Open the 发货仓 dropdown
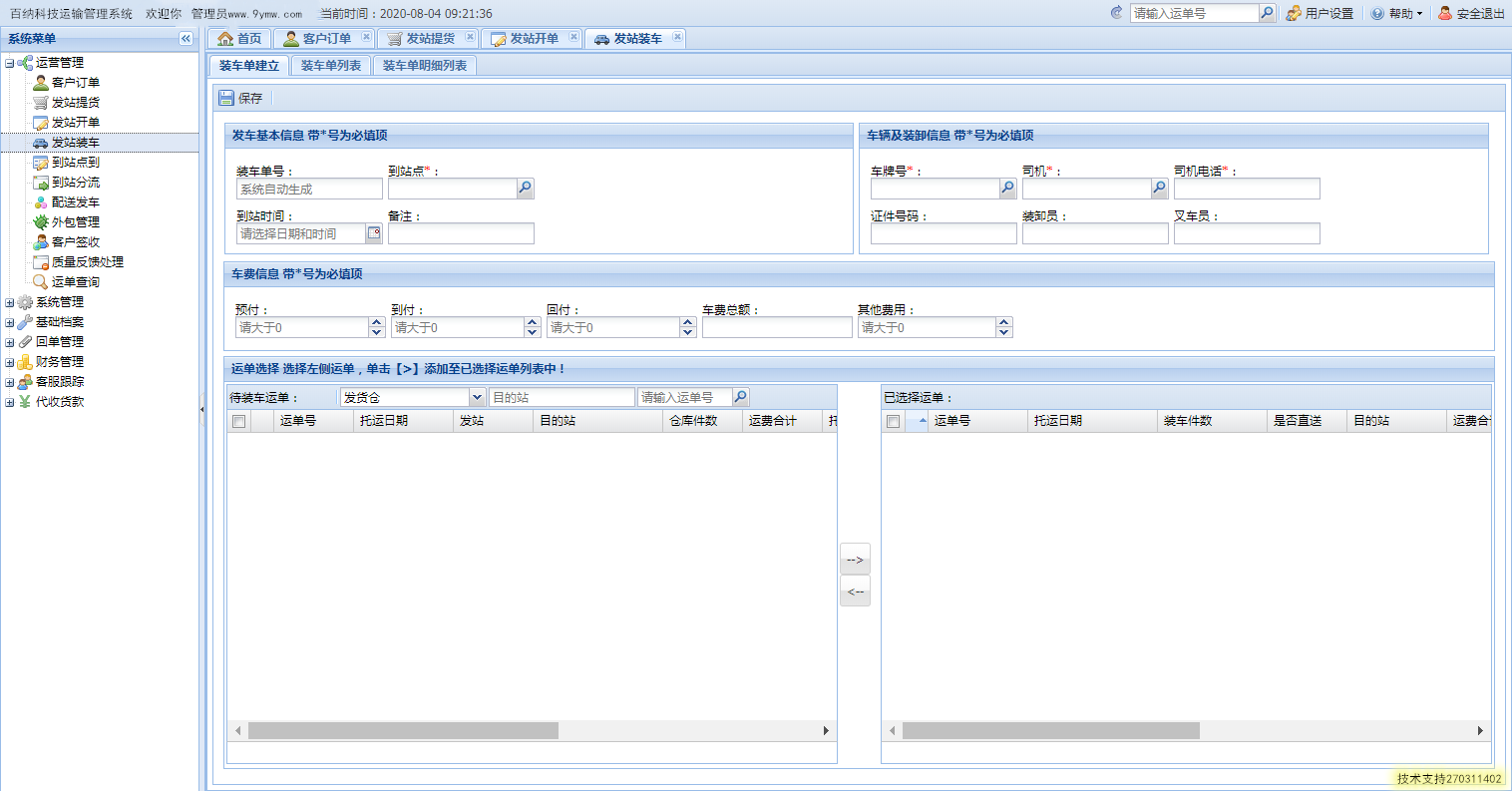 click(477, 397)
